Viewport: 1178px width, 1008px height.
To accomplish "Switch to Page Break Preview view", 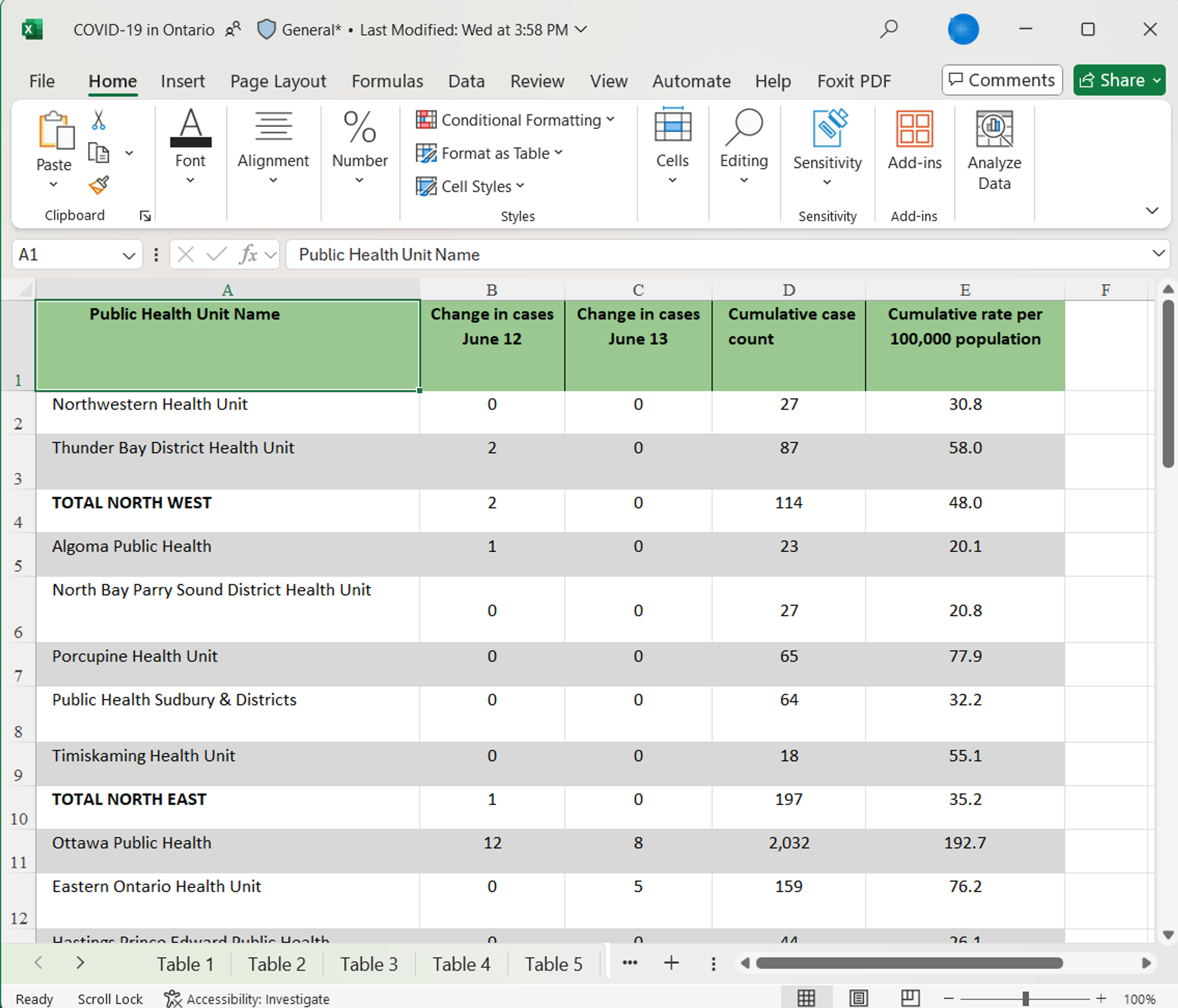I will point(910,998).
